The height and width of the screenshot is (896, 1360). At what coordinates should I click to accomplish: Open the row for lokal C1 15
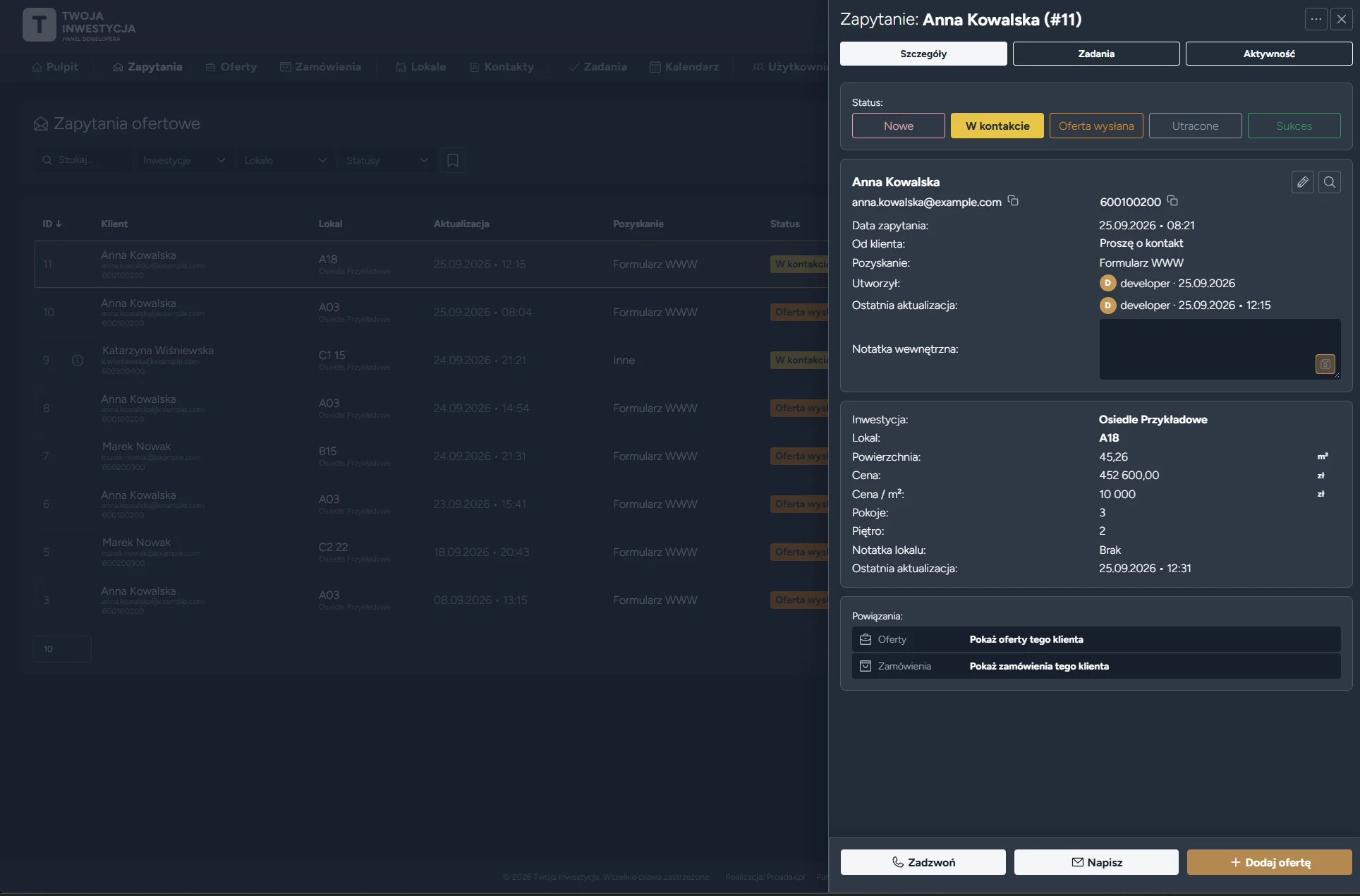click(x=432, y=361)
